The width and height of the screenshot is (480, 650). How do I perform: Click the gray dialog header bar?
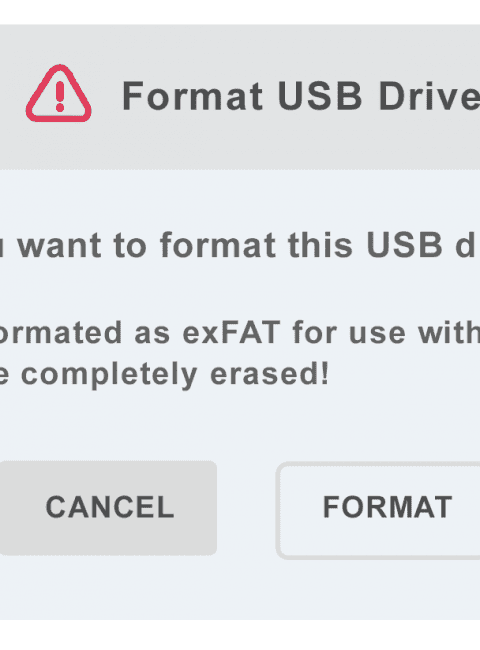(240, 96)
